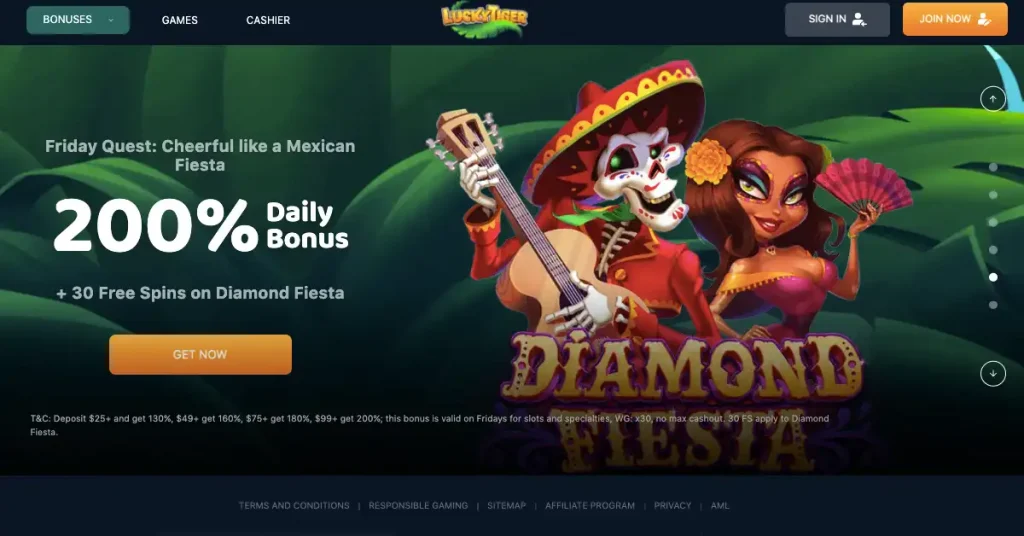Open the Privacy link
The image size is (1024, 536).
pyautogui.click(x=672, y=505)
